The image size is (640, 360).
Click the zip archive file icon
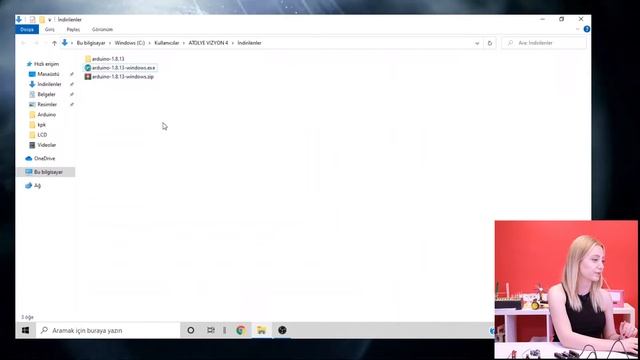pos(88,77)
